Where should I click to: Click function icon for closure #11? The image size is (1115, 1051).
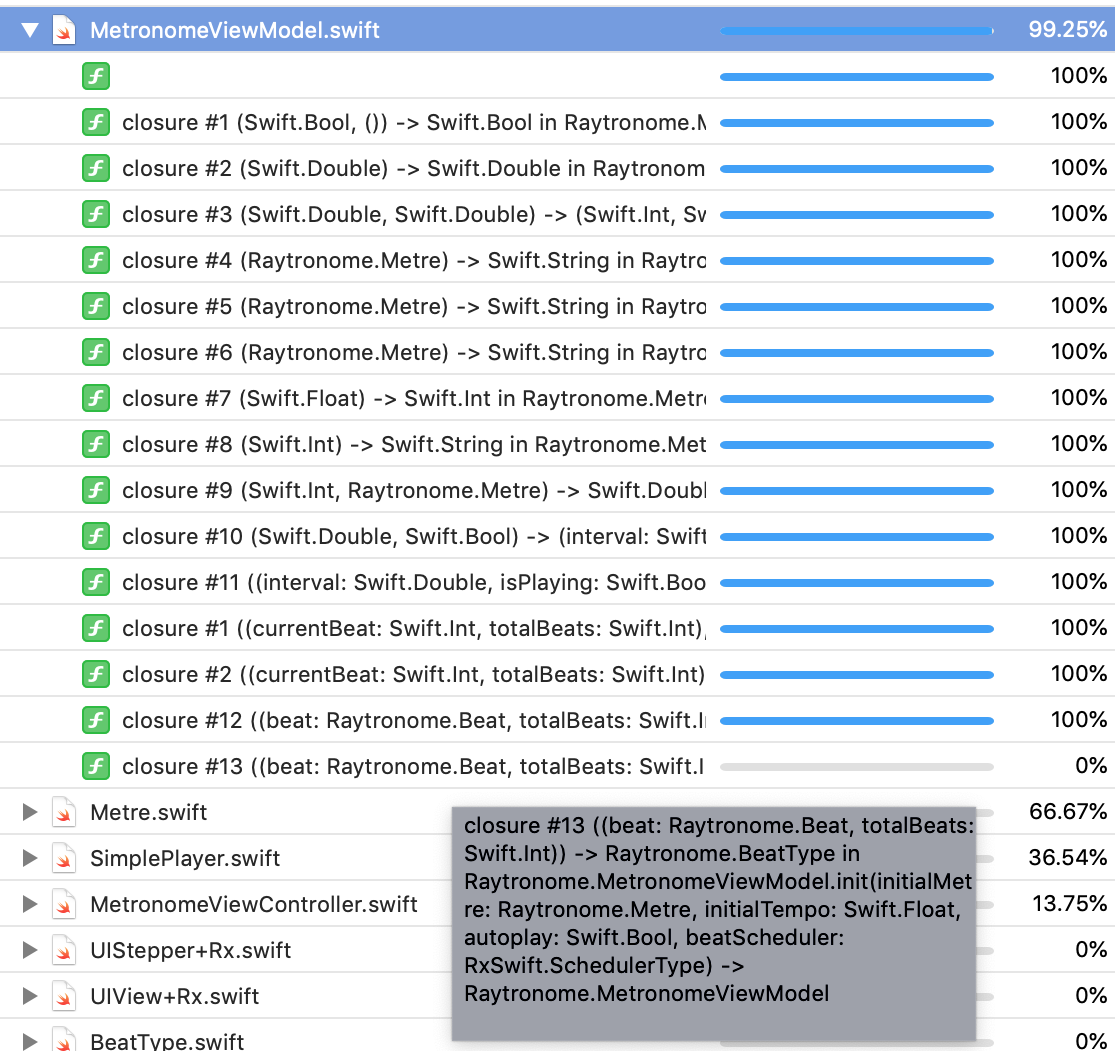(96, 582)
